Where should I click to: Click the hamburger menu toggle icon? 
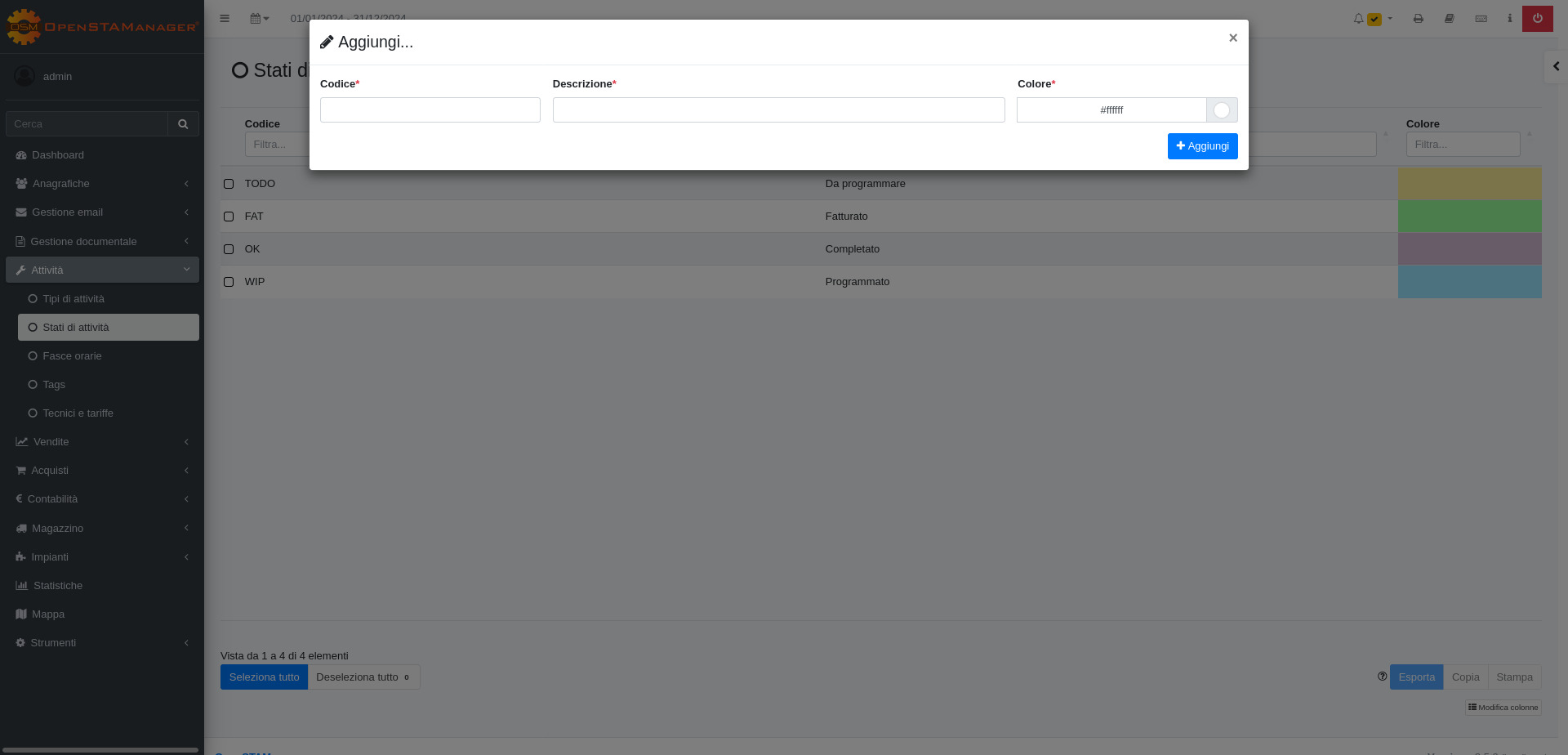[225, 18]
